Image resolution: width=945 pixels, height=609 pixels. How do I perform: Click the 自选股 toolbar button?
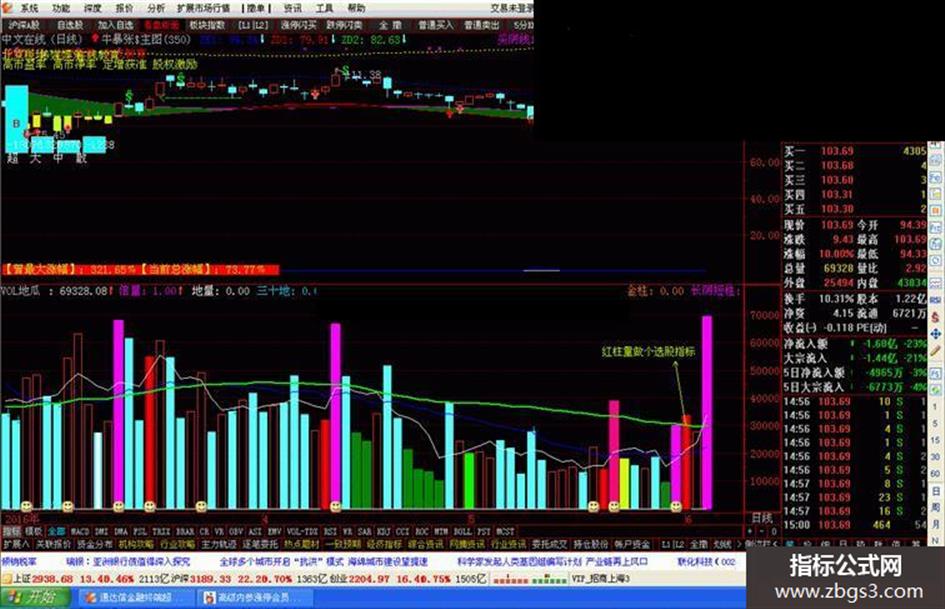tap(70, 25)
